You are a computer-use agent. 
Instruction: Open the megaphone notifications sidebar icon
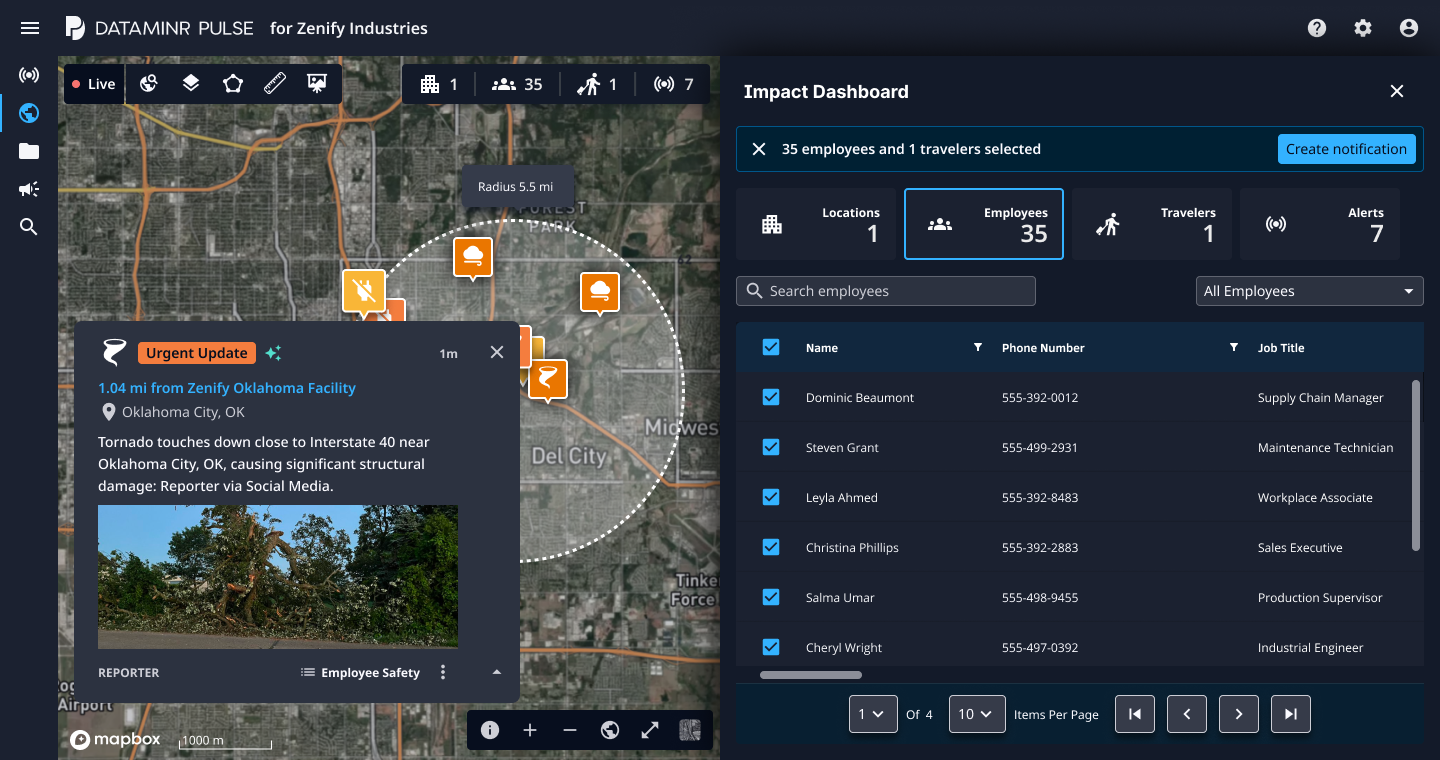(29, 189)
